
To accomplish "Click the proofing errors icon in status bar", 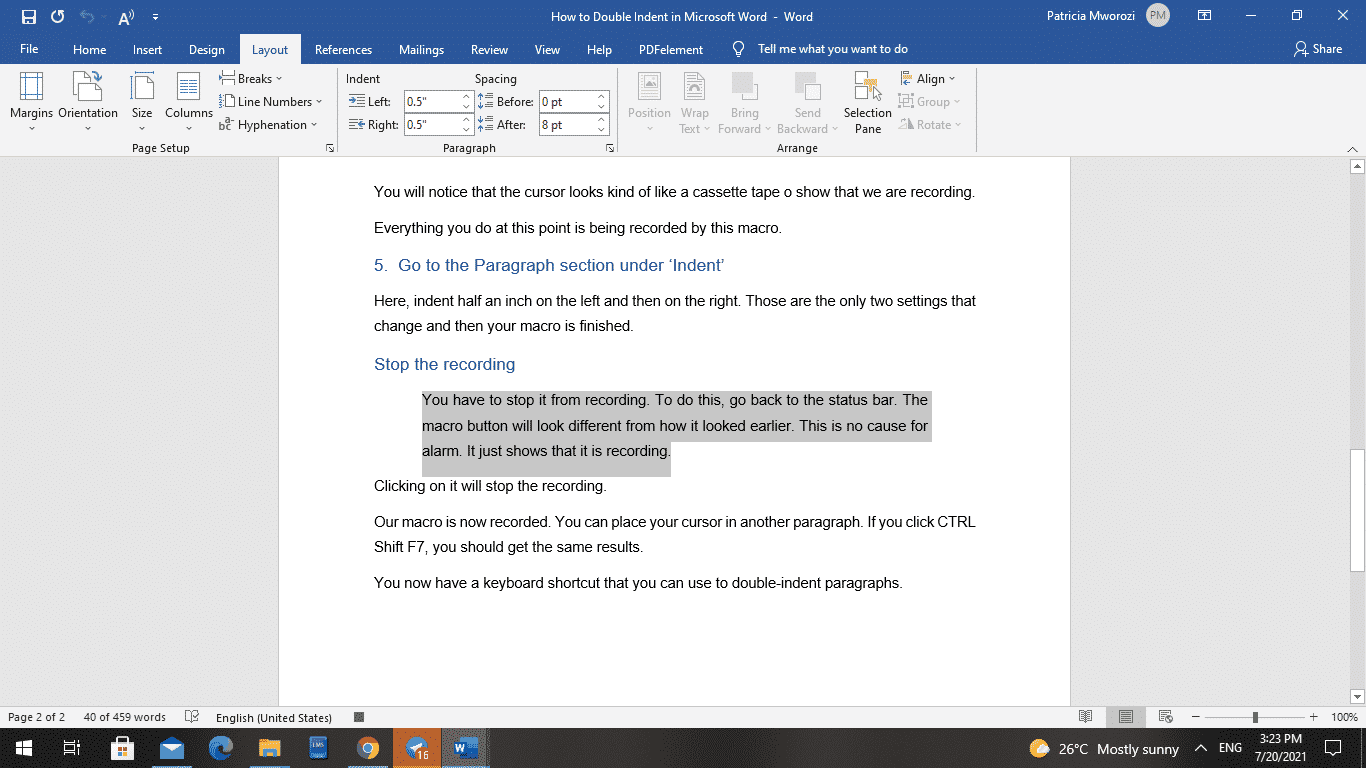I will coord(190,717).
